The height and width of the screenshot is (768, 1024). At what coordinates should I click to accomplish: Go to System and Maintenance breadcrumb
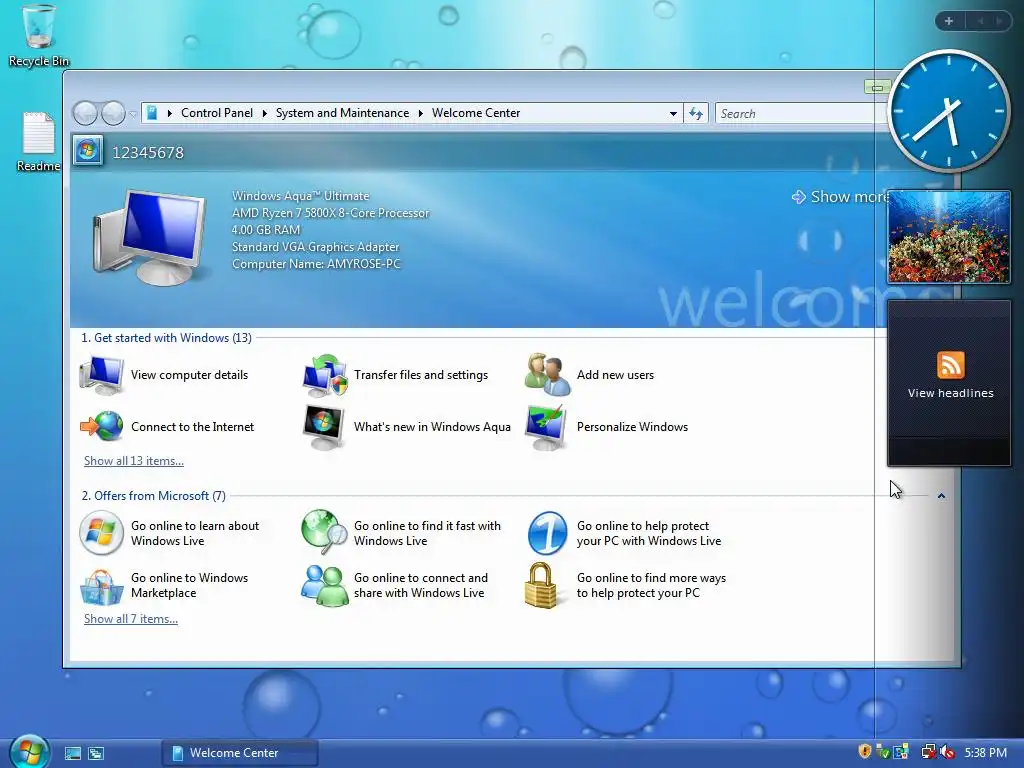pyautogui.click(x=342, y=113)
